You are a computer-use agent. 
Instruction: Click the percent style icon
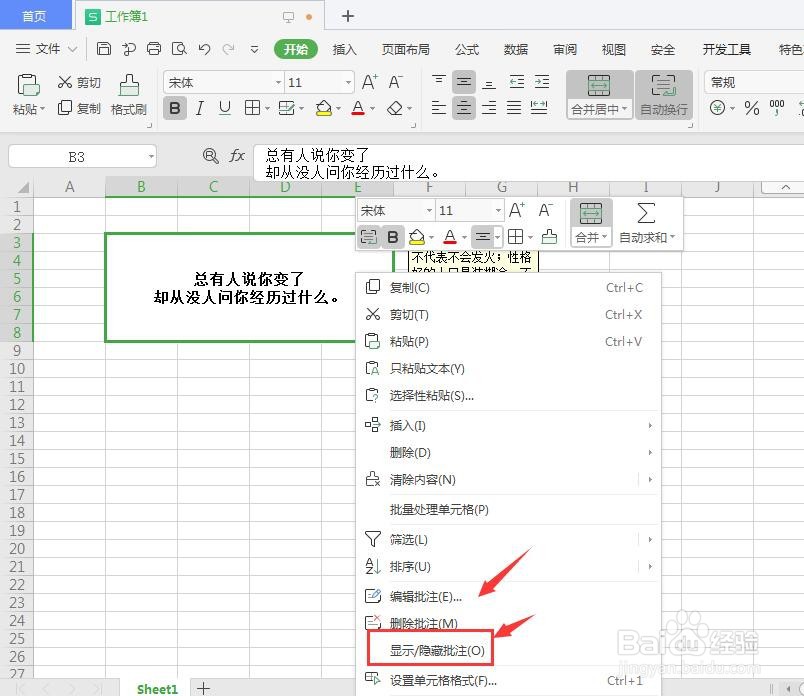coord(752,108)
